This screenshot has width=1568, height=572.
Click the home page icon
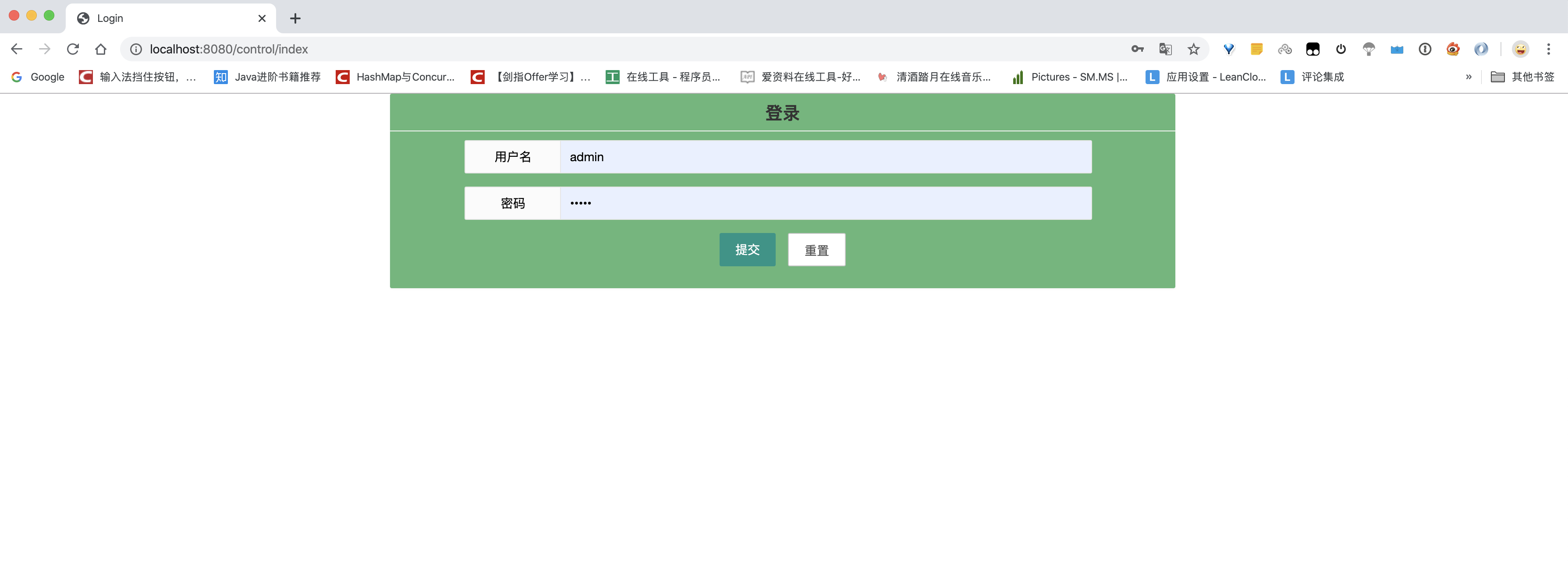click(x=101, y=49)
